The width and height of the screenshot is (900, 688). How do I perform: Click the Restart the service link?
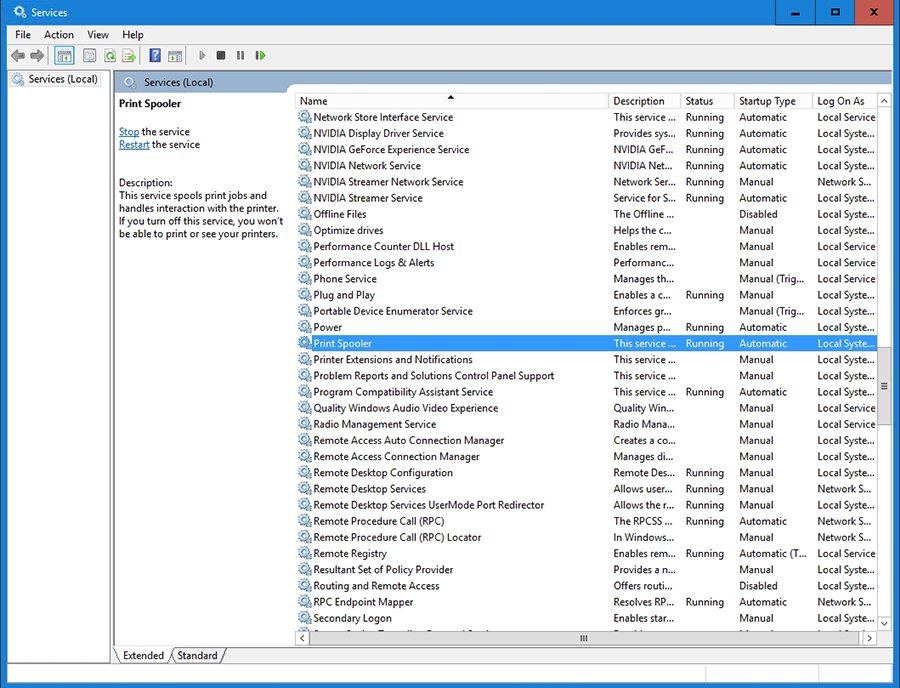134,145
